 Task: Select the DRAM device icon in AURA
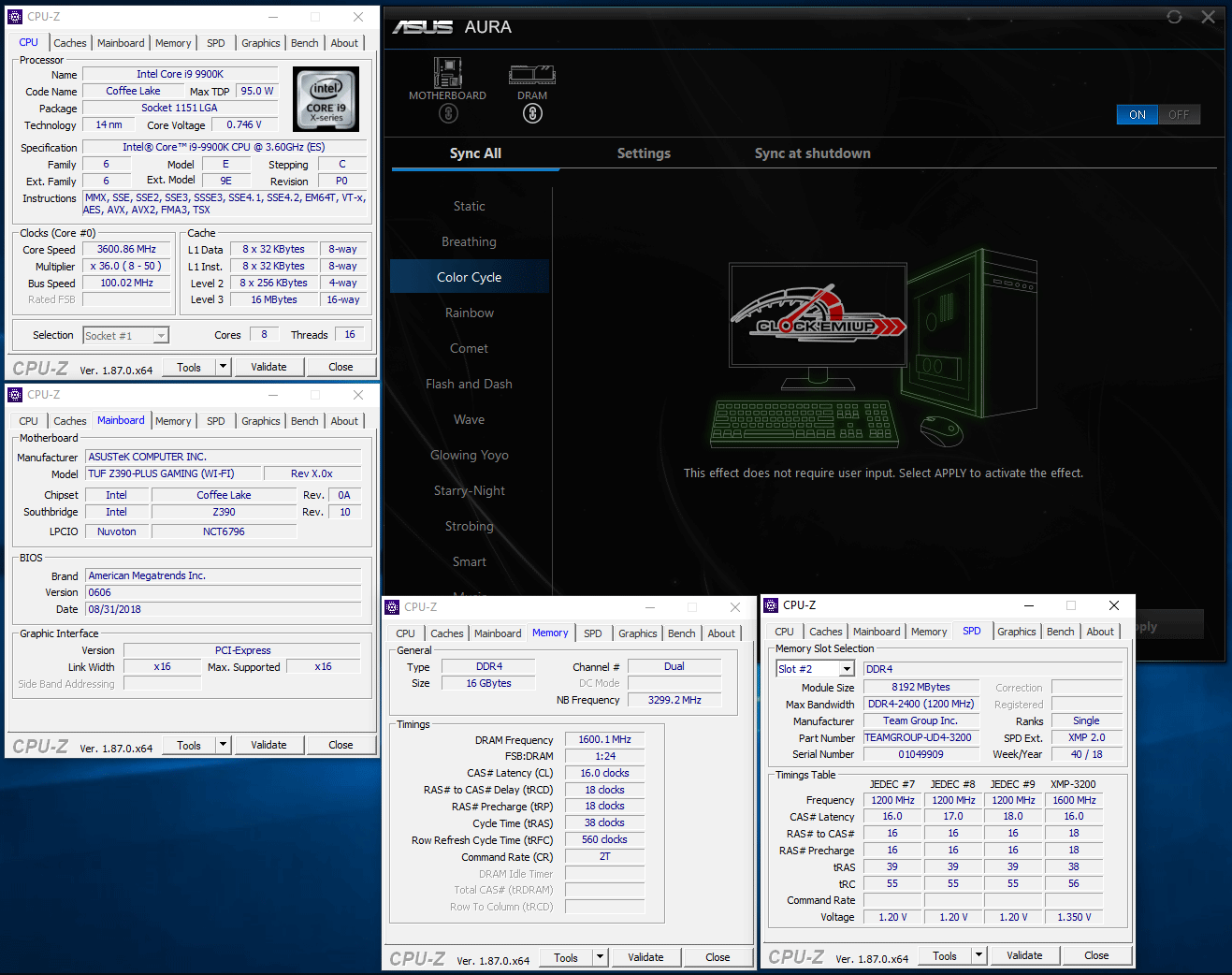click(532, 74)
